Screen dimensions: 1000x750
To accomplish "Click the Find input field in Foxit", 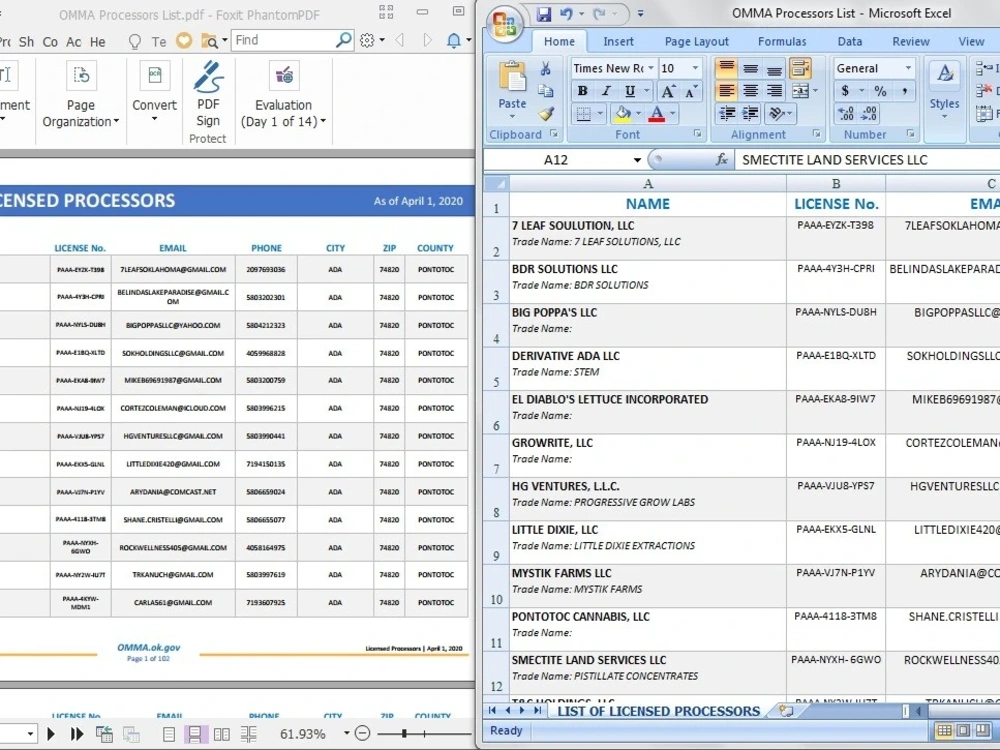I will coord(283,40).
